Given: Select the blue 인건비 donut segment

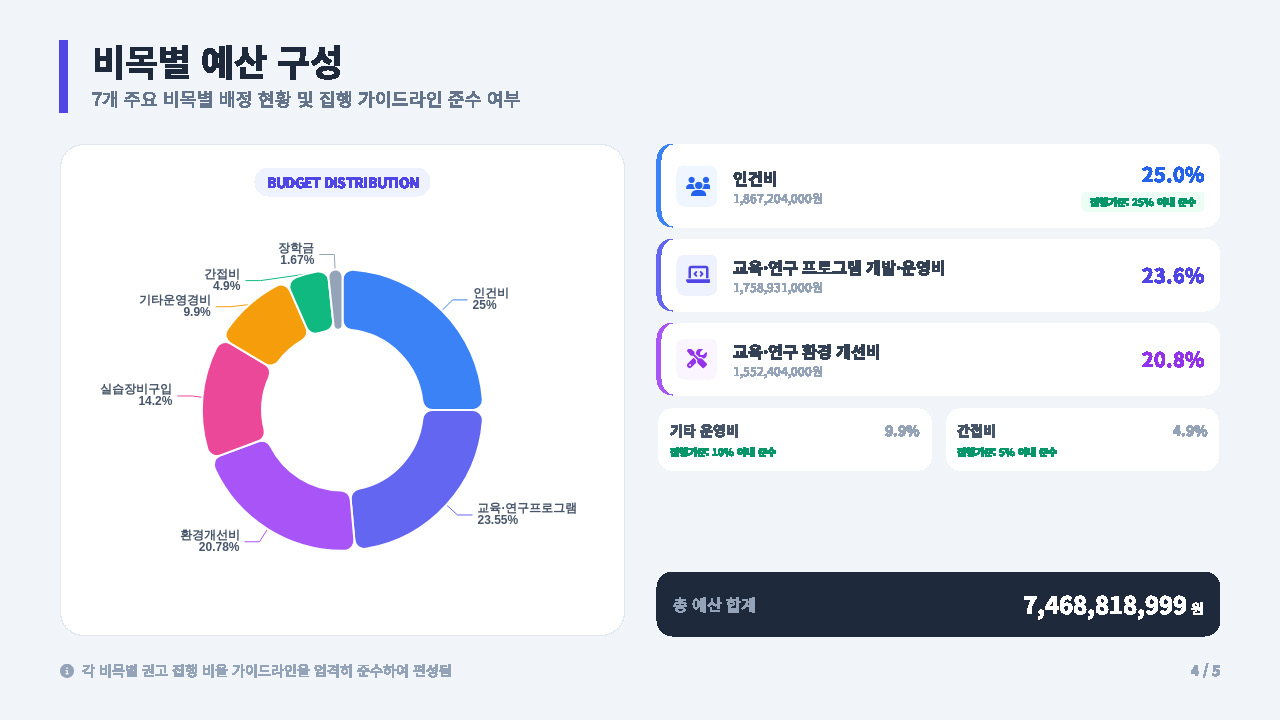Looking at the screenshot, I should [x=420, y=330].
